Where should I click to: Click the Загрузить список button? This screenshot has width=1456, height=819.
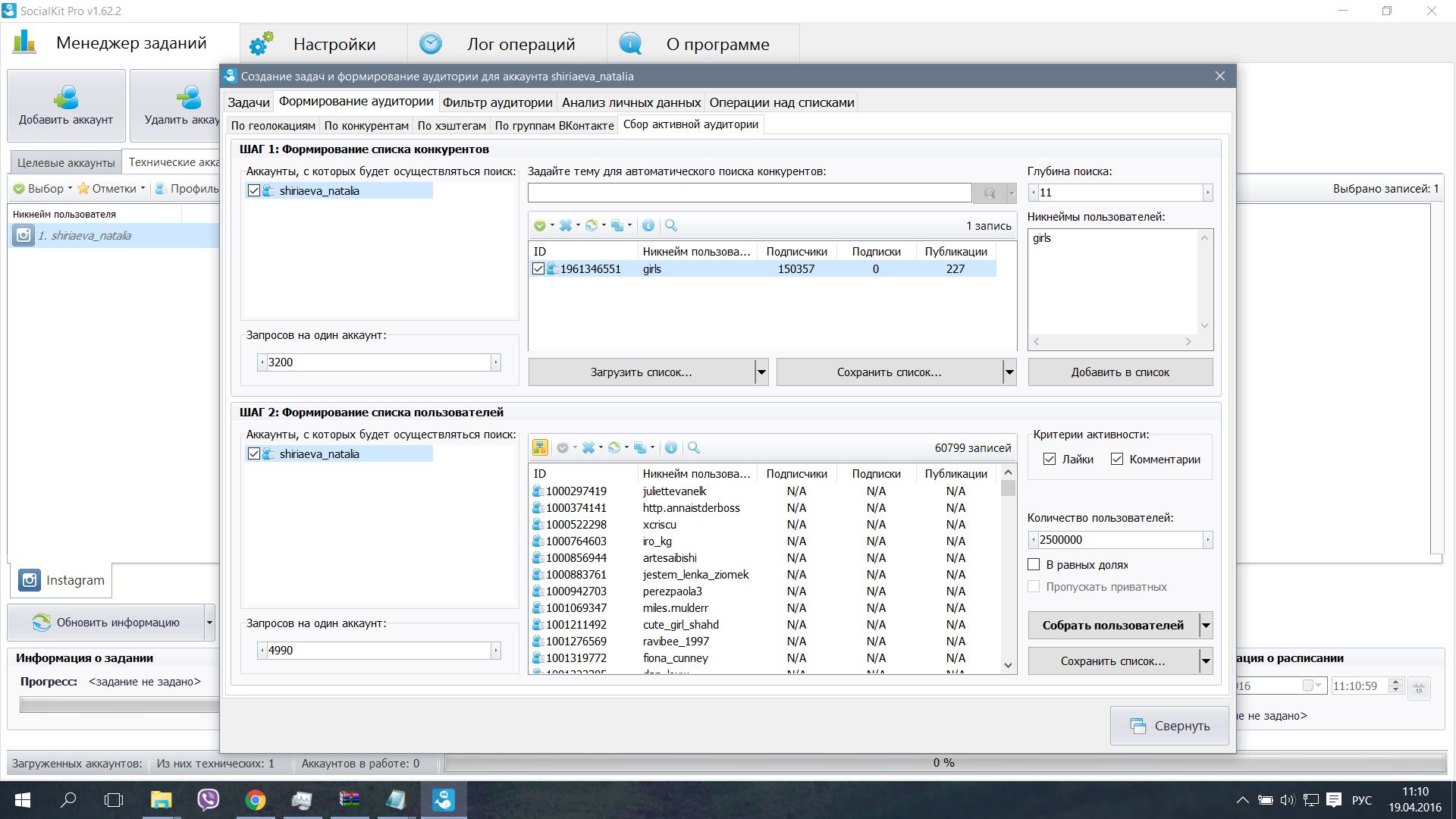[642, 372]
